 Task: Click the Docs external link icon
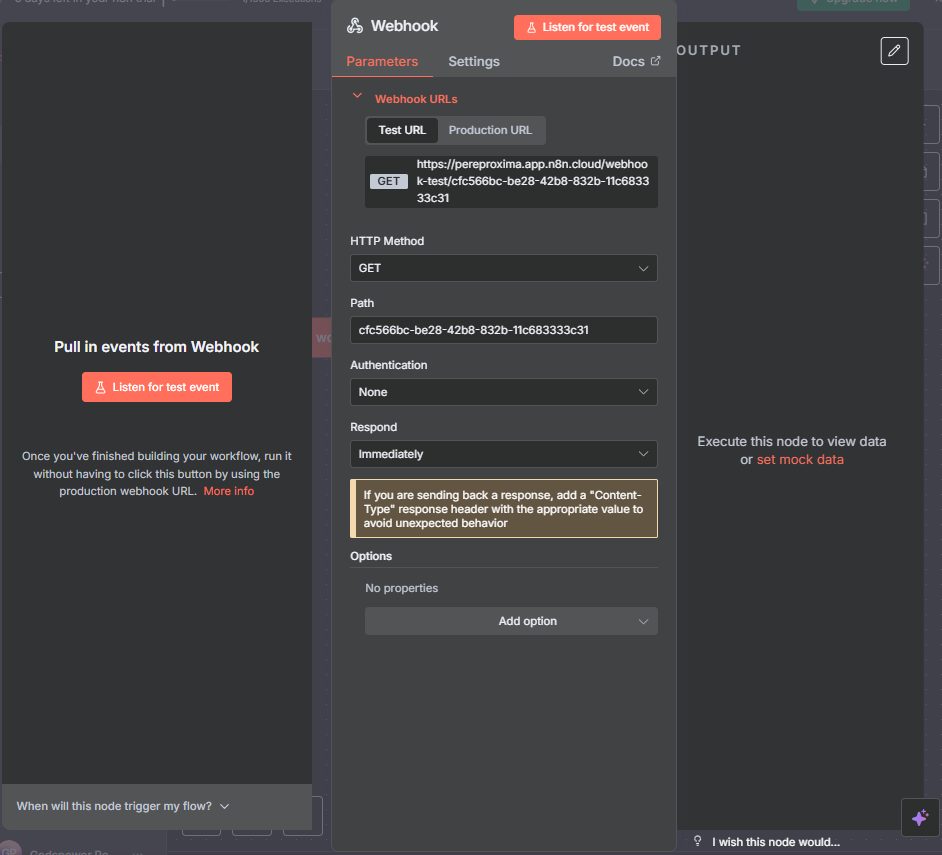[x=655, y=61]
